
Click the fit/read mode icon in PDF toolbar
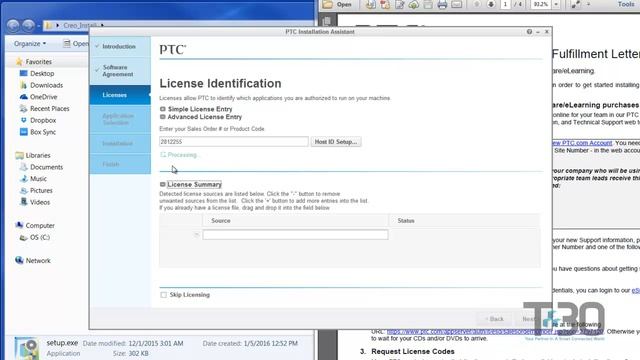tap(576, 4)
